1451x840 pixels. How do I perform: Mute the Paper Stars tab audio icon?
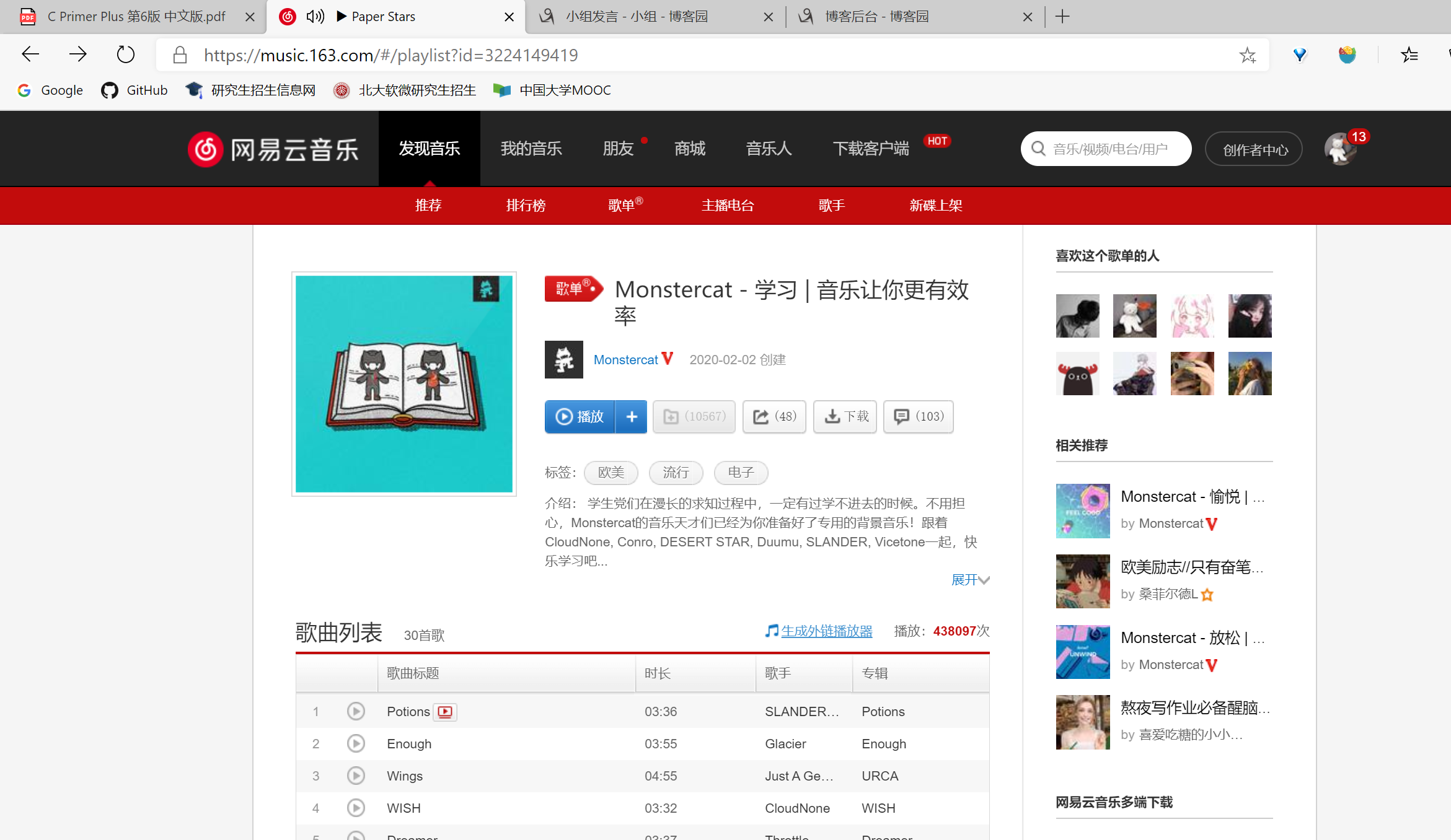[x=315, y=17]
